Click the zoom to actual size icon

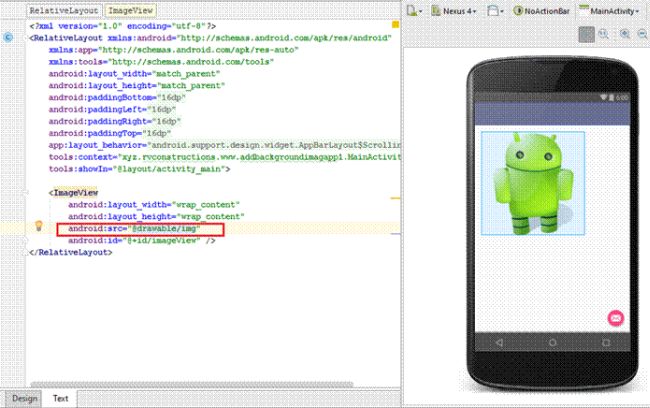[604, 35]
